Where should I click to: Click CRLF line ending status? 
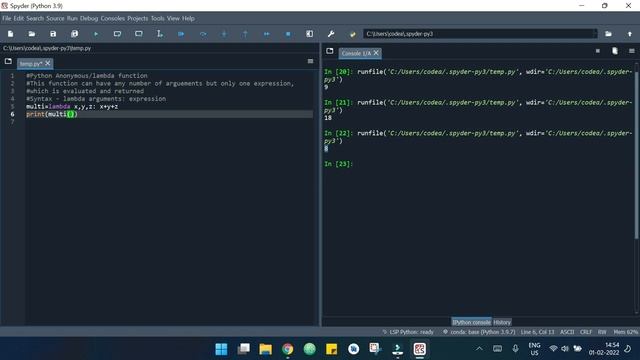click(586, 332)
